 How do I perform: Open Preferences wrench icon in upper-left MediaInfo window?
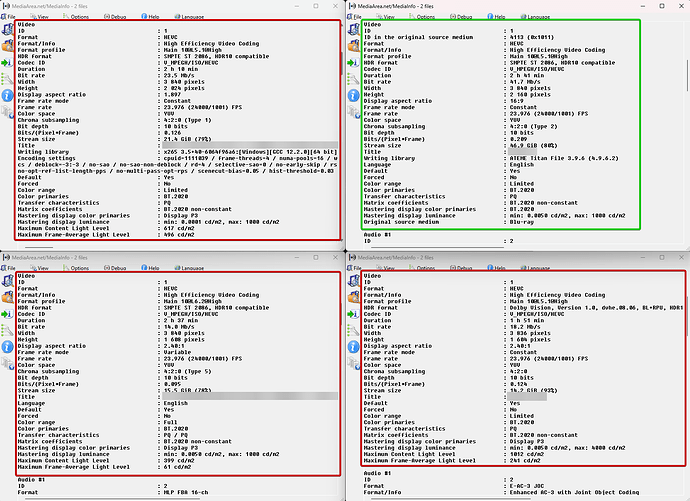7,79
